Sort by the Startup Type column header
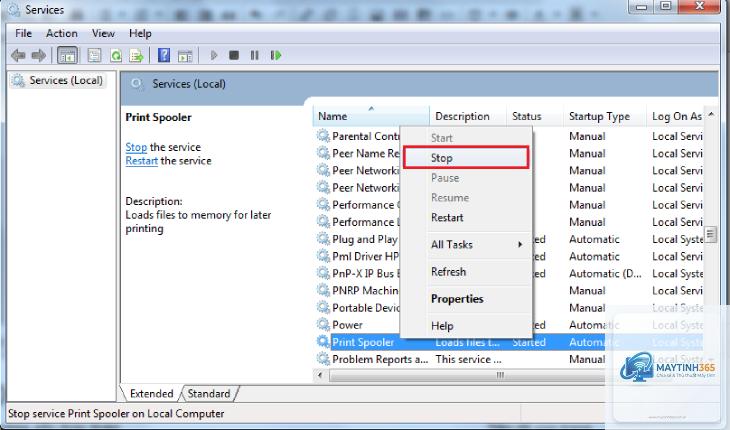This screenshot has width=730, height=430. pyautogui.click(x=605, y=116)
